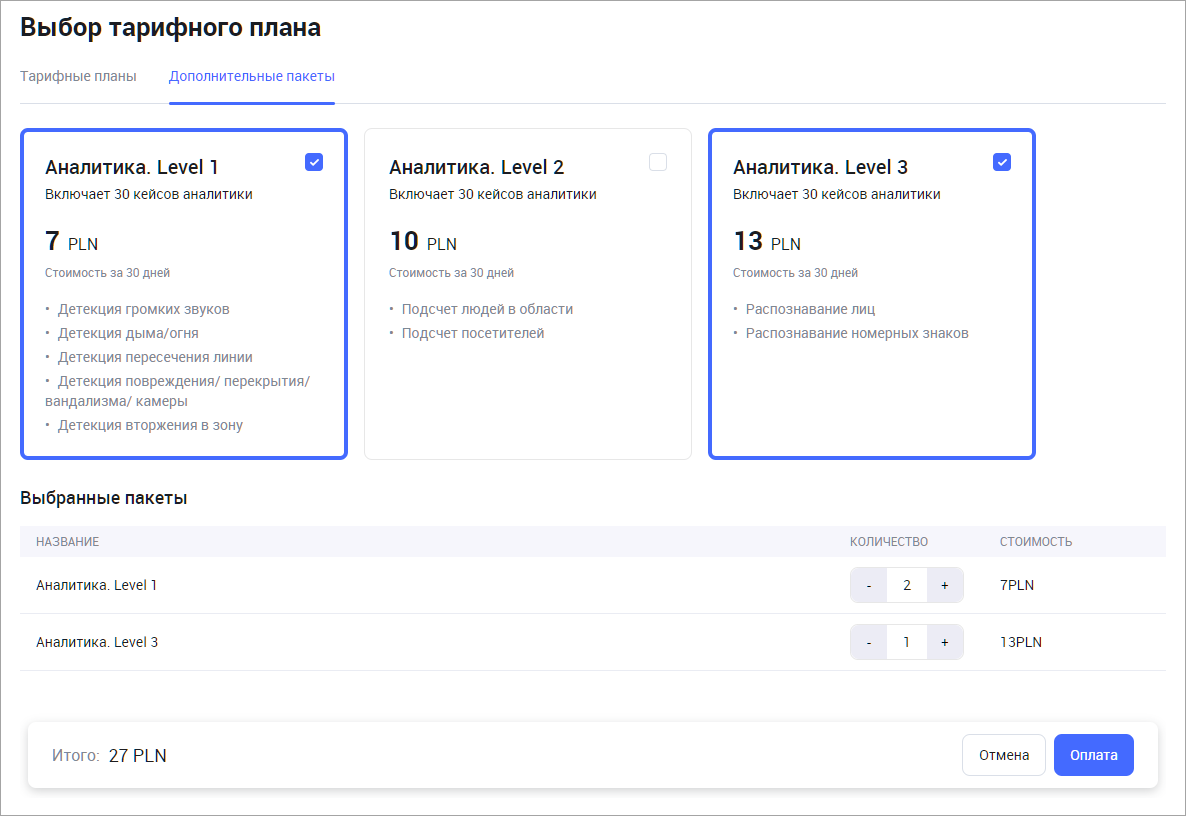Select the Аналитика. Level 2 package title

(x=476, y=167)
